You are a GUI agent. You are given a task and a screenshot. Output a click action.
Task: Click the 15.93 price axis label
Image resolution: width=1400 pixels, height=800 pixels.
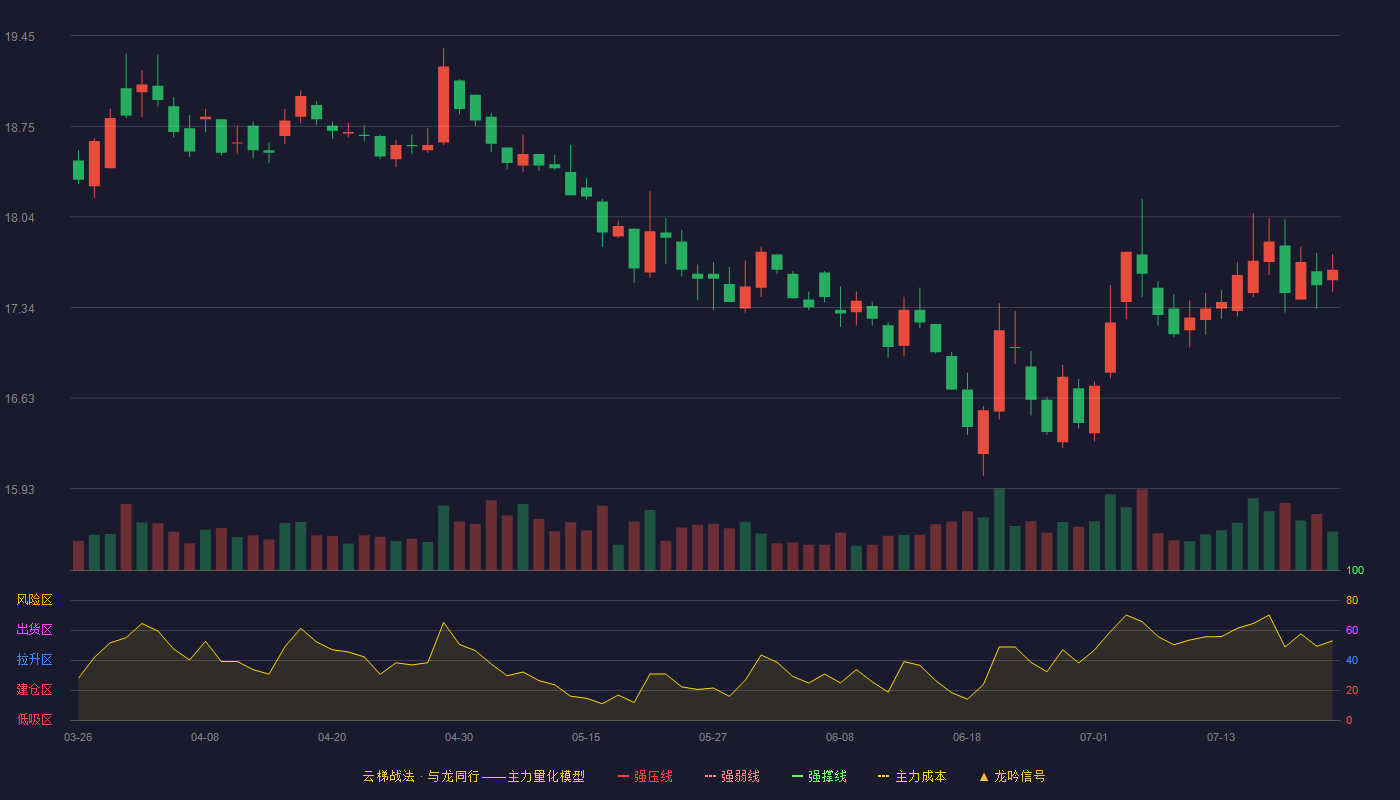pyautogui.click(x=20, y=490)
